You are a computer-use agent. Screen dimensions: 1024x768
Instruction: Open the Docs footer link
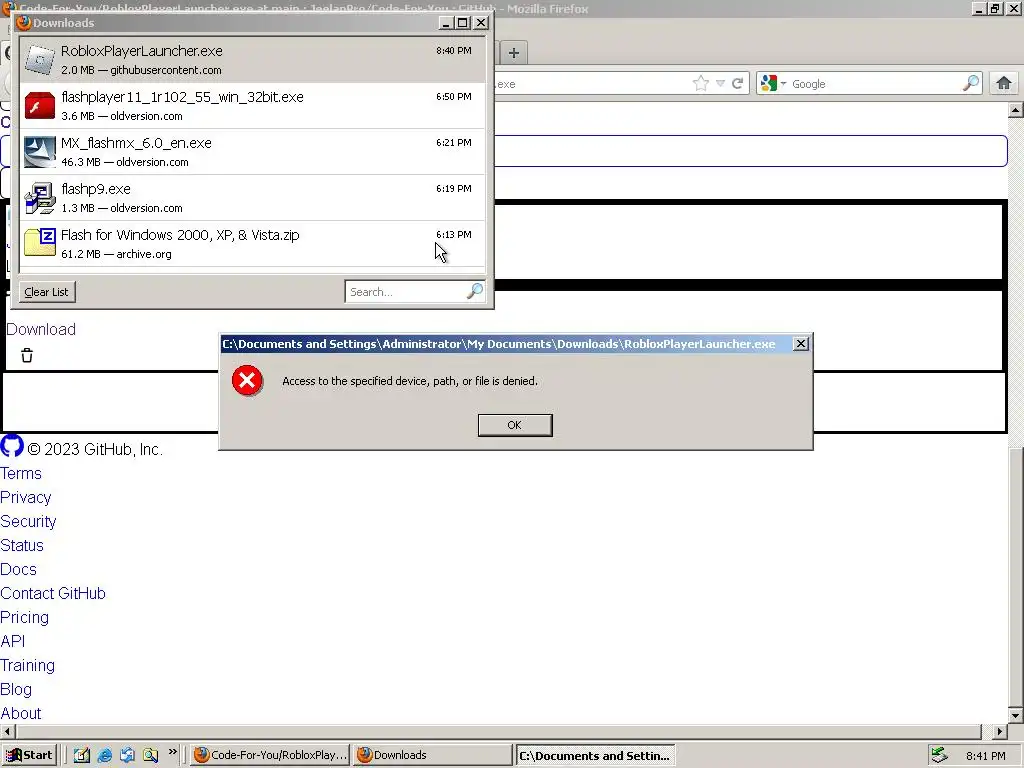tap(18, 569)
